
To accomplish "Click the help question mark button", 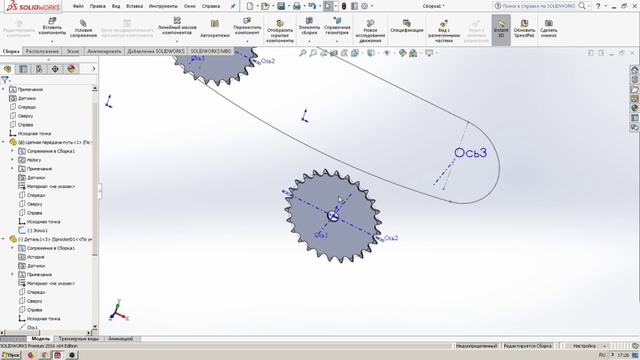I will point(598,6).
